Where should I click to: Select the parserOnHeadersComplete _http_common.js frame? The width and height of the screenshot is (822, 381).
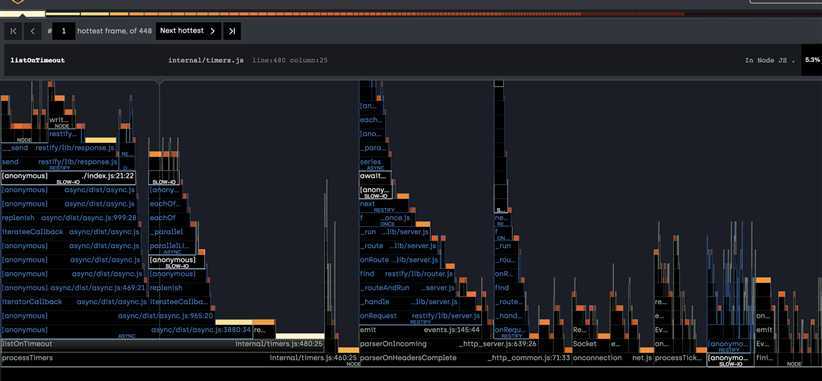coord(465,358)
